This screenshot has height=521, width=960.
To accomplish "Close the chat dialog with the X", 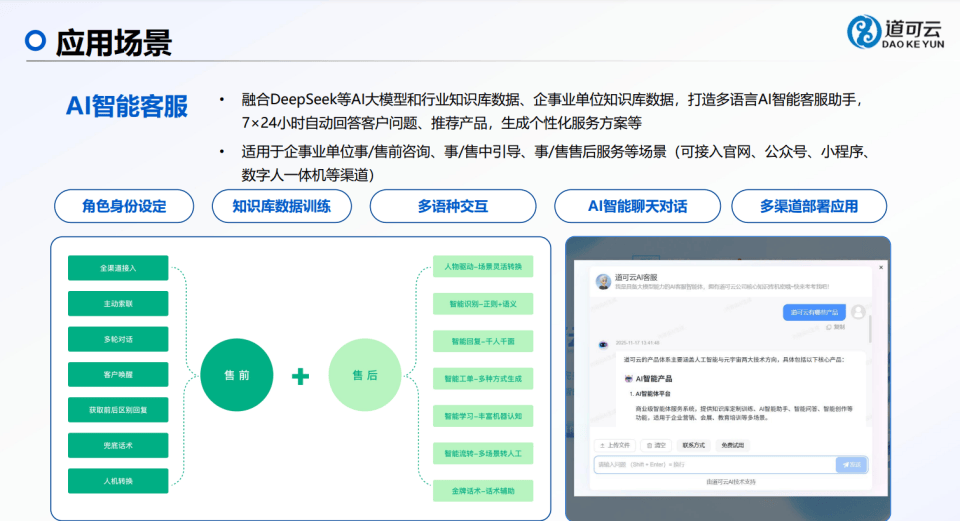I will pyautogui.click(x=880, y=267).
